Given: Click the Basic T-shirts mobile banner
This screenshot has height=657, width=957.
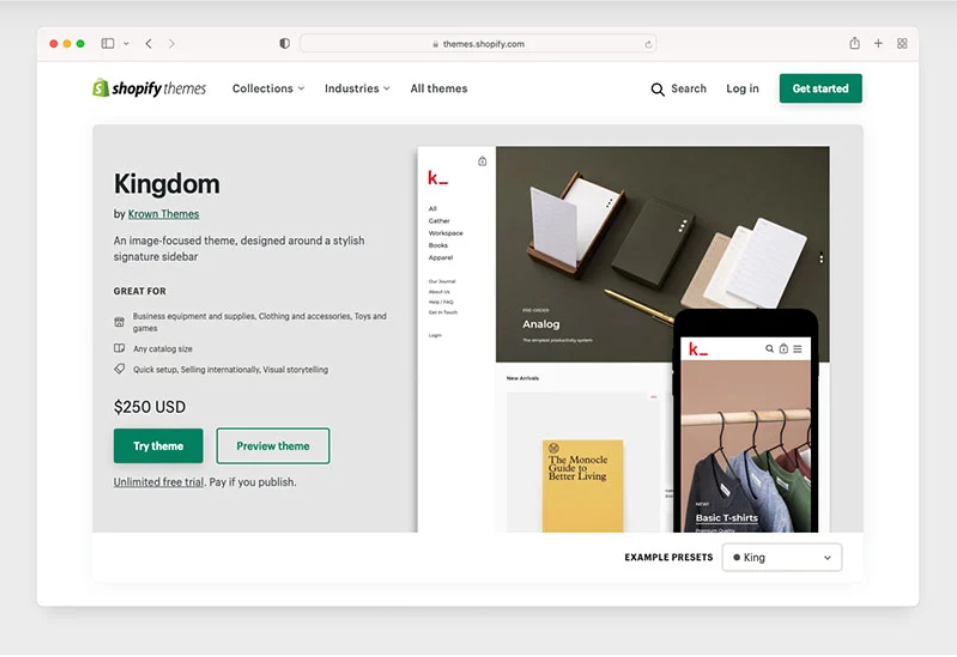Looking at the screenshot, I should click(x=727, y=518).
